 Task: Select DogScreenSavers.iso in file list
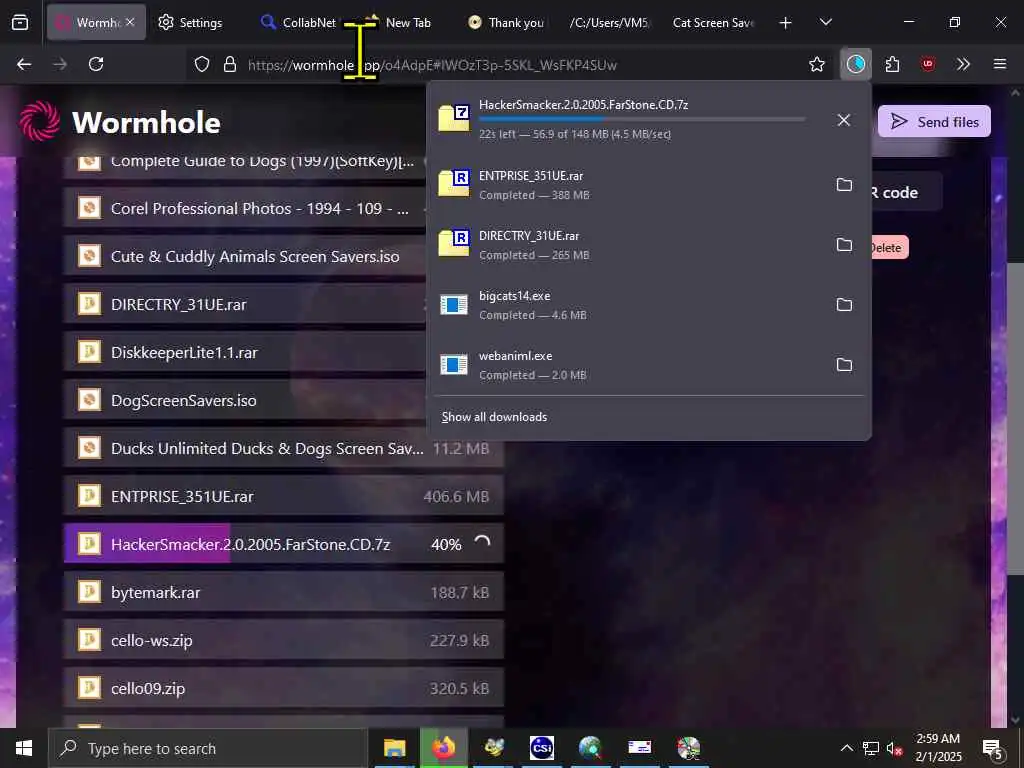(x=245, y=400)
